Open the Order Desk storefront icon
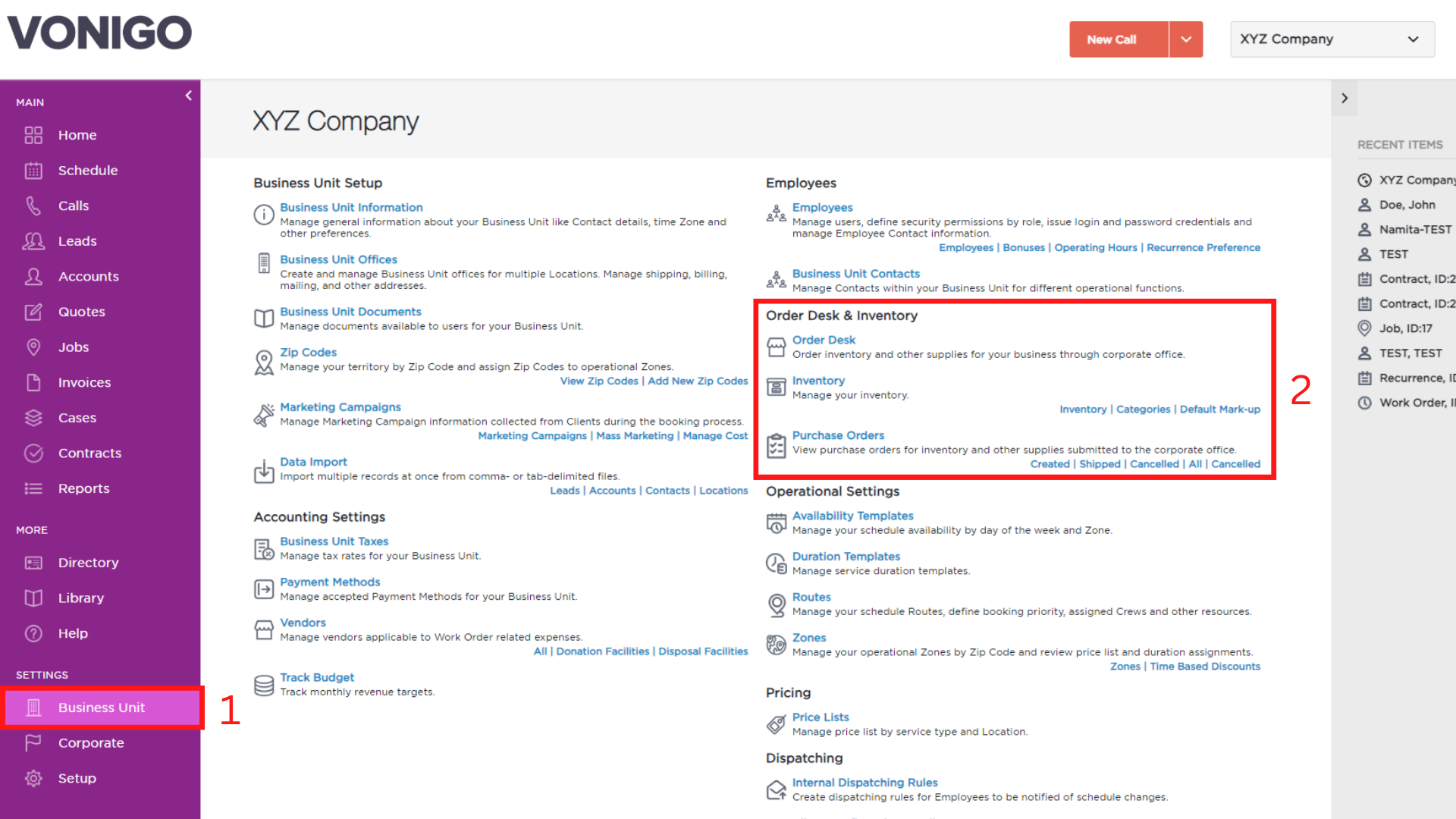This screenshot has width=1456, height=819. pos(776,347)
